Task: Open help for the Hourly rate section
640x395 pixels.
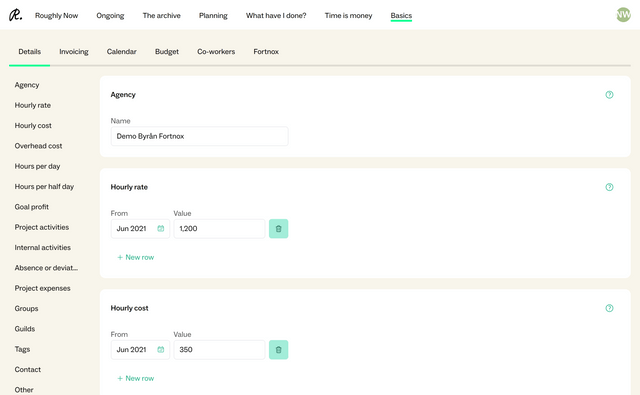Action: [609, 187]
